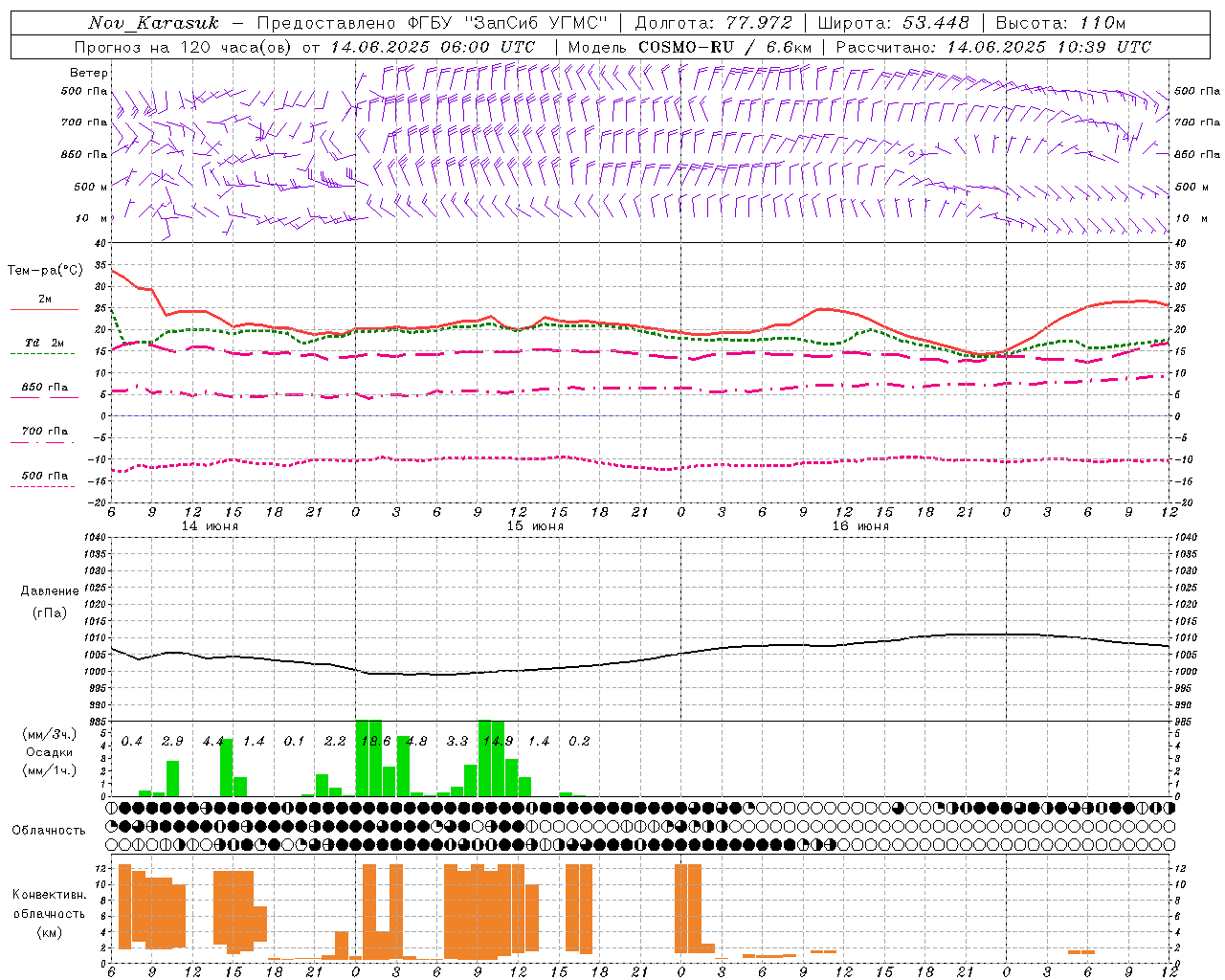Click the precipitation total 2.2
Image resolution: width=1225 pixels, height=980 pixels.
pos(335,742)
